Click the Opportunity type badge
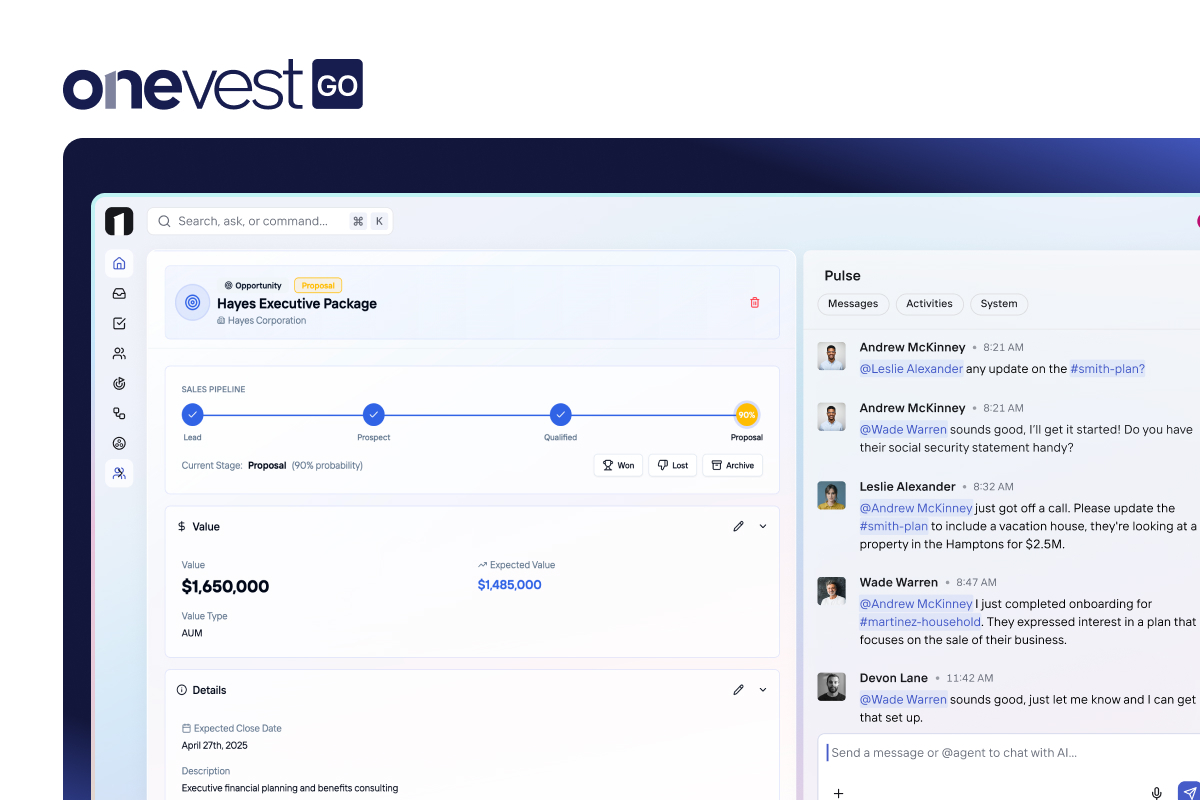This screenshot has height=800, width=1200. point(253,285)
